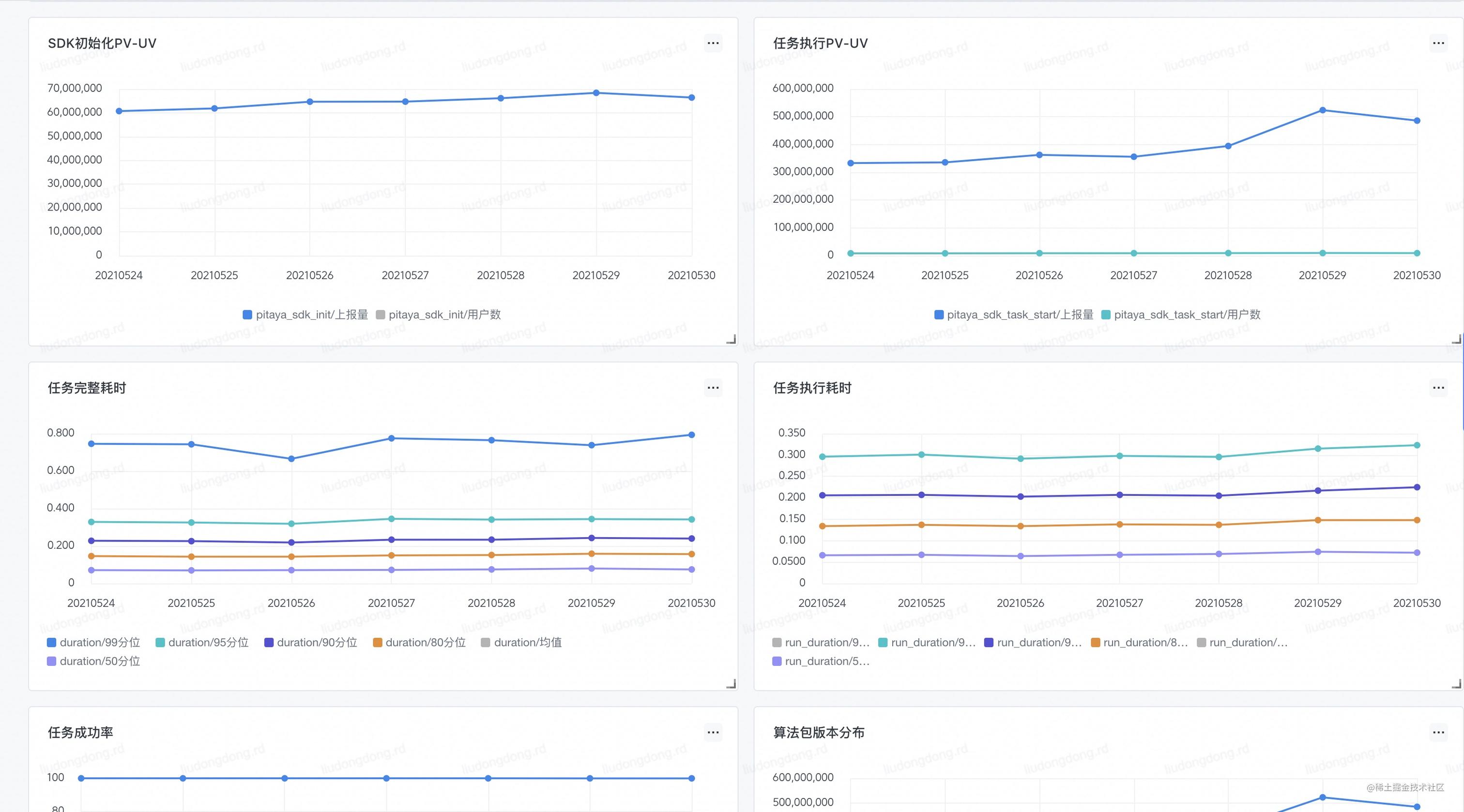Click the 任务执行耗时 chart title

[x=812, y=388]
